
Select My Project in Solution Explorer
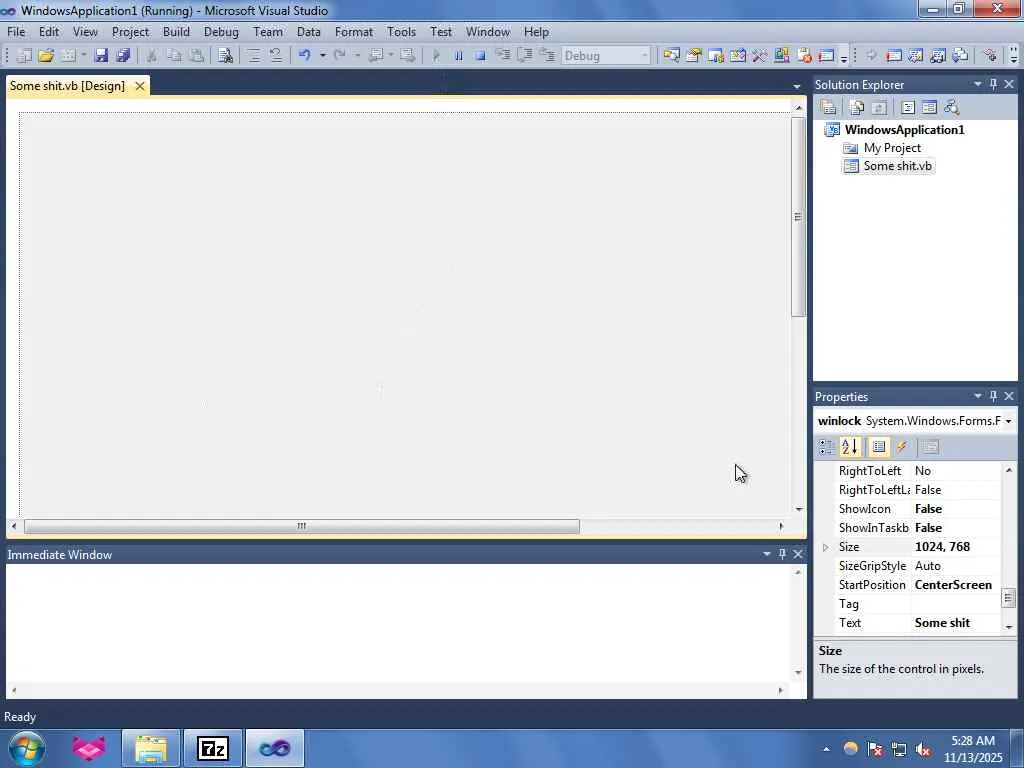(892, 148)
